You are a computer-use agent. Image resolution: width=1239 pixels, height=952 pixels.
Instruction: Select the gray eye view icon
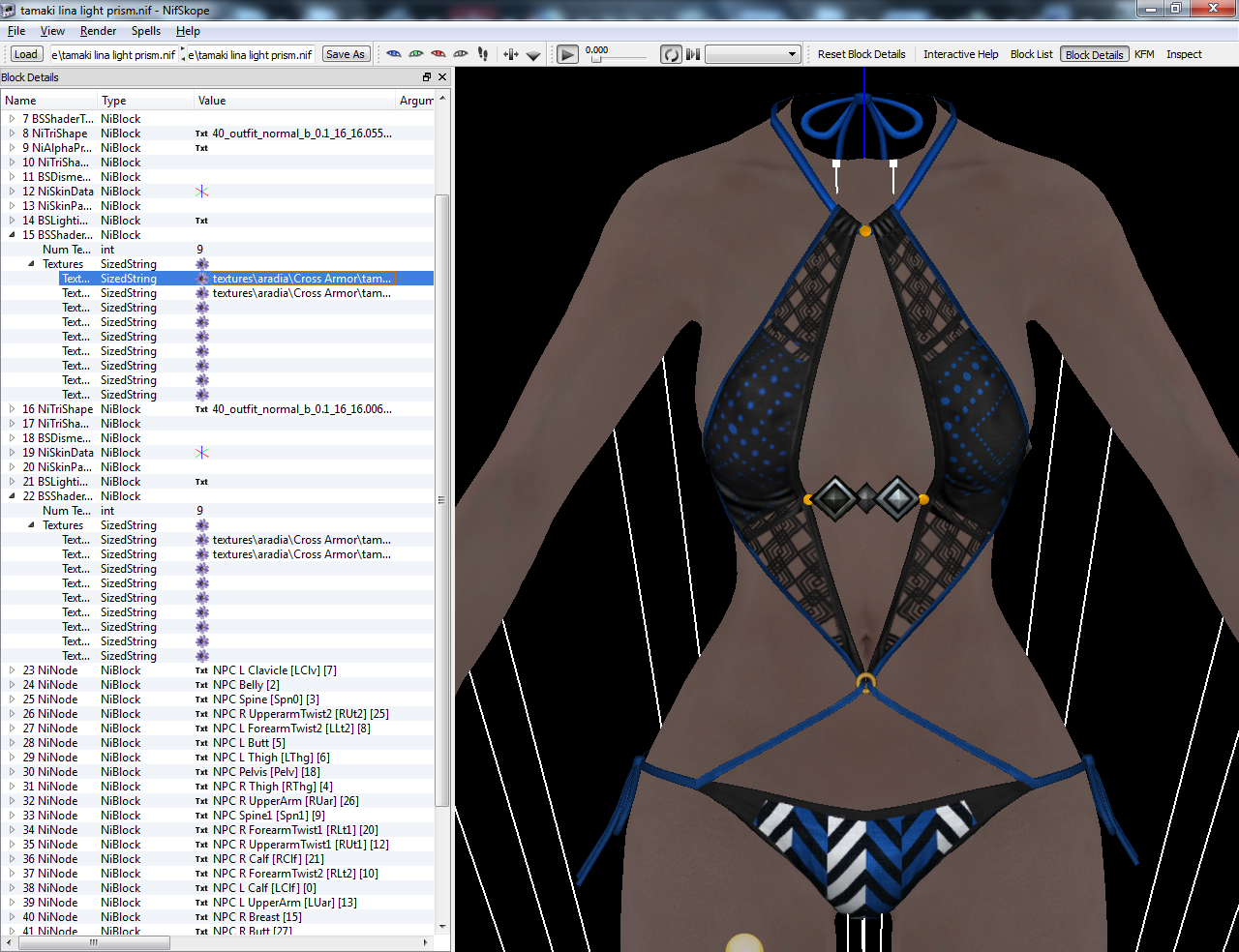(461, 54)
